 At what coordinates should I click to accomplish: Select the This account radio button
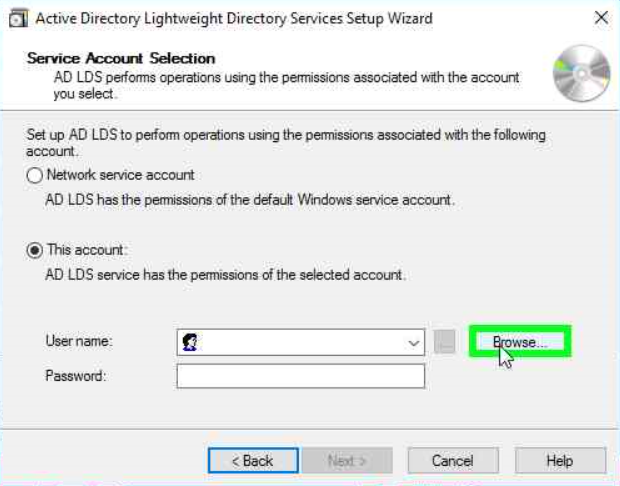(35, 250)
